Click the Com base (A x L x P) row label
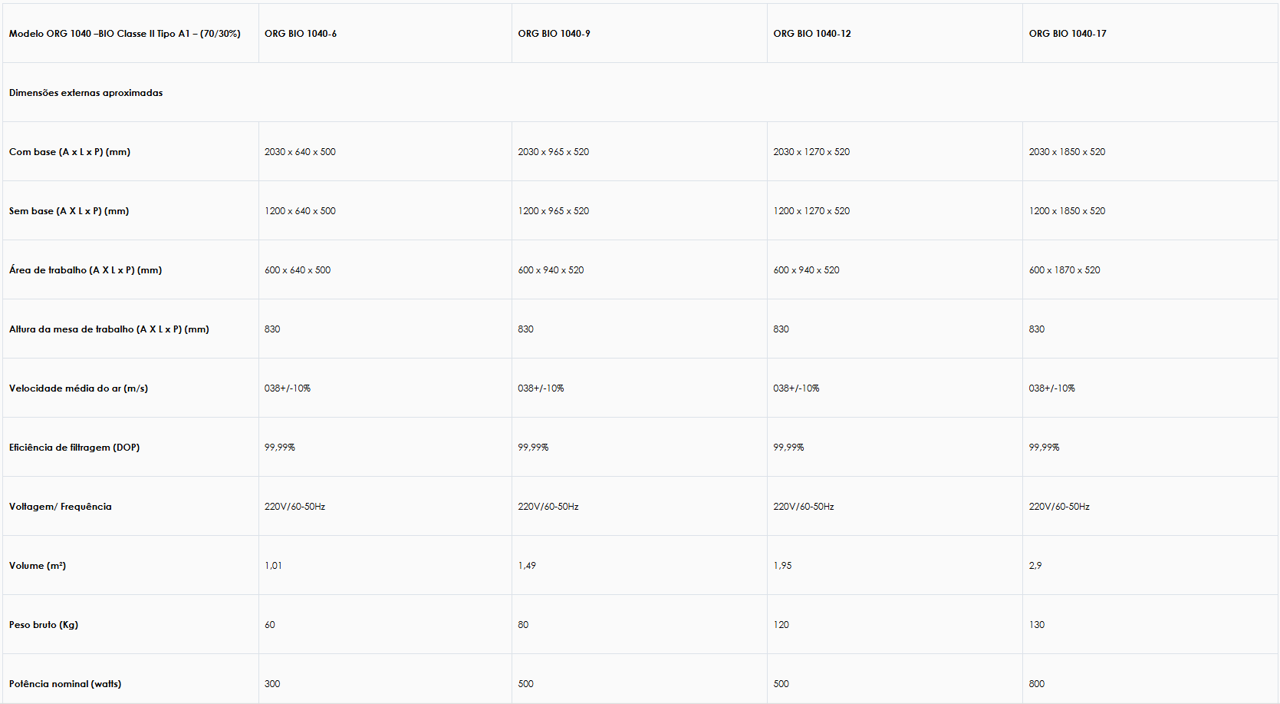This screenshot has height=704, width=1280. click(x=70, y=152)
